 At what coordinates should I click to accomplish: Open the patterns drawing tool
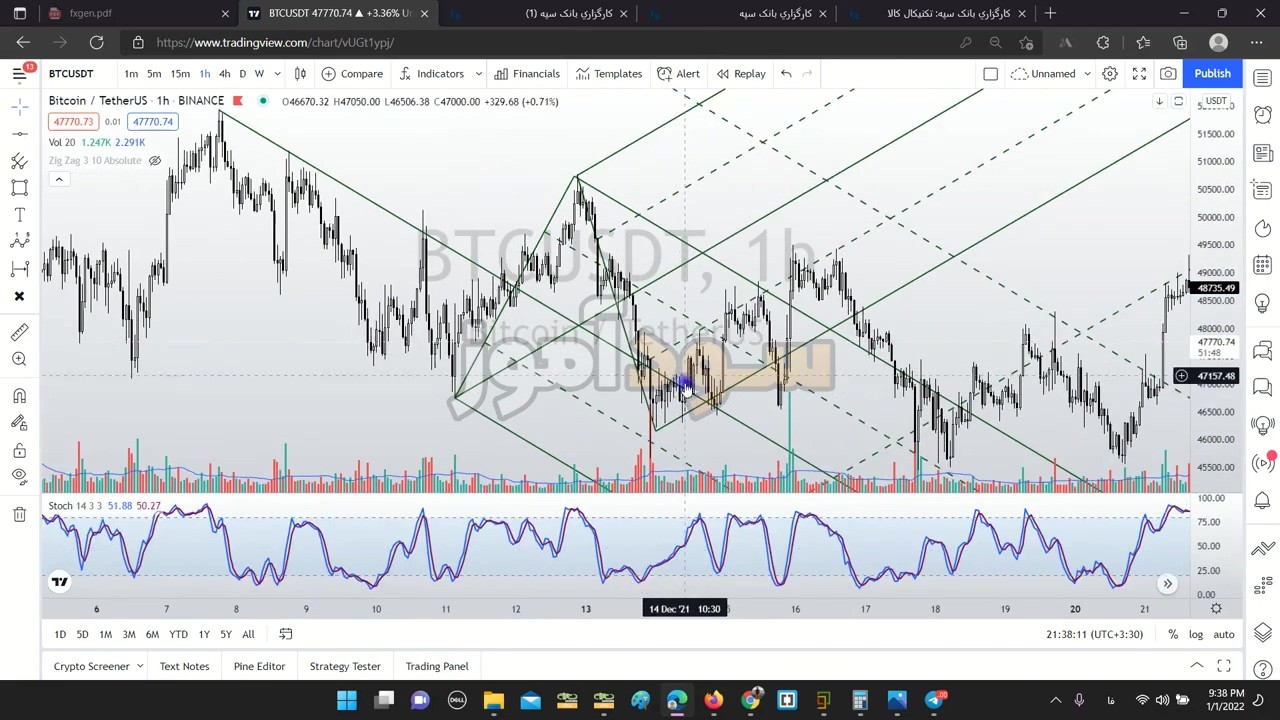pos(19,241)
